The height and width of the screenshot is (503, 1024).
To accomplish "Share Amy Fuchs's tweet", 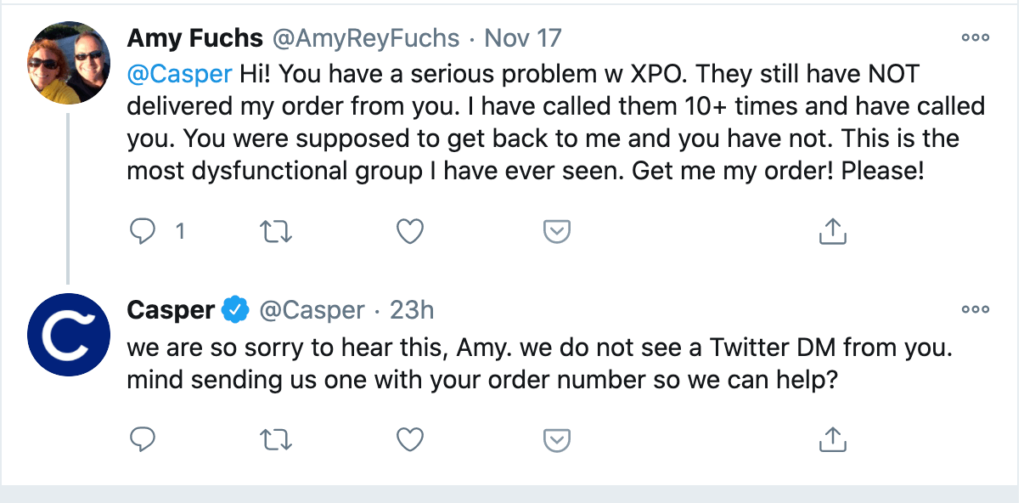I will click(832, 232).
